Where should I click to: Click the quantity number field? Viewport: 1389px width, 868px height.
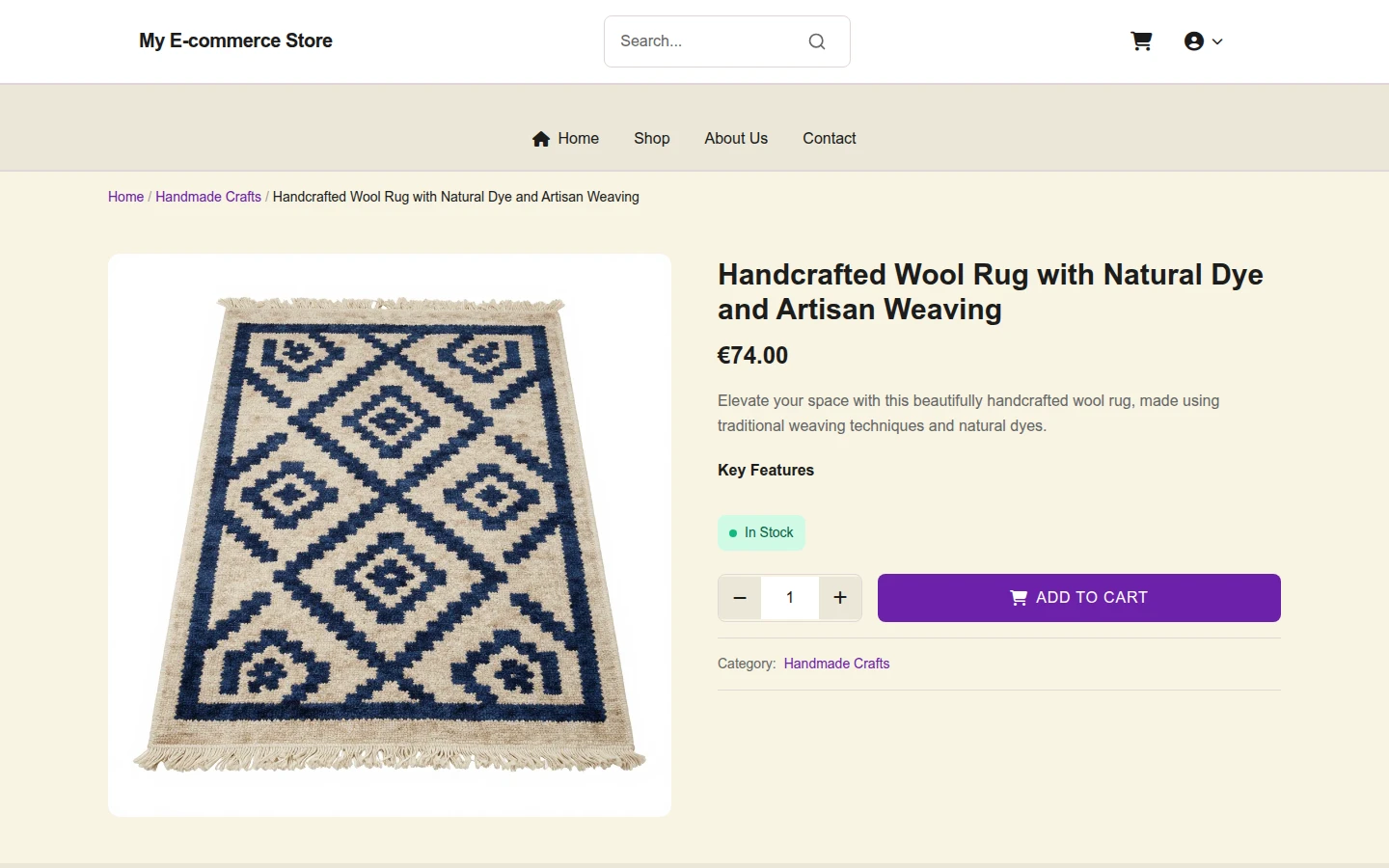(790, 598)
